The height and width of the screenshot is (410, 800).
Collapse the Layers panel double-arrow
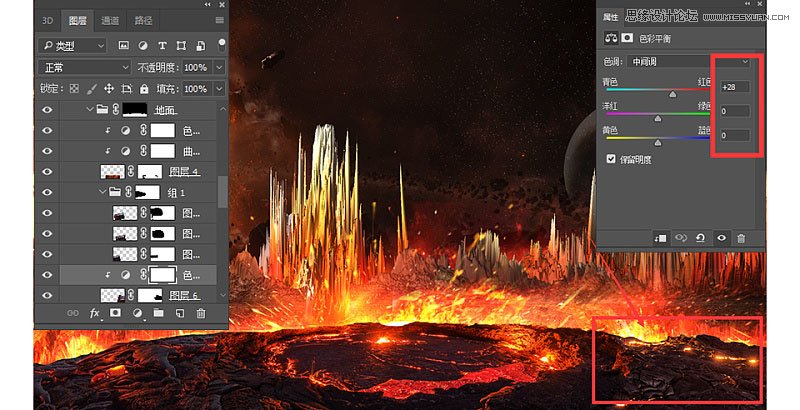[x=207, y=4]
